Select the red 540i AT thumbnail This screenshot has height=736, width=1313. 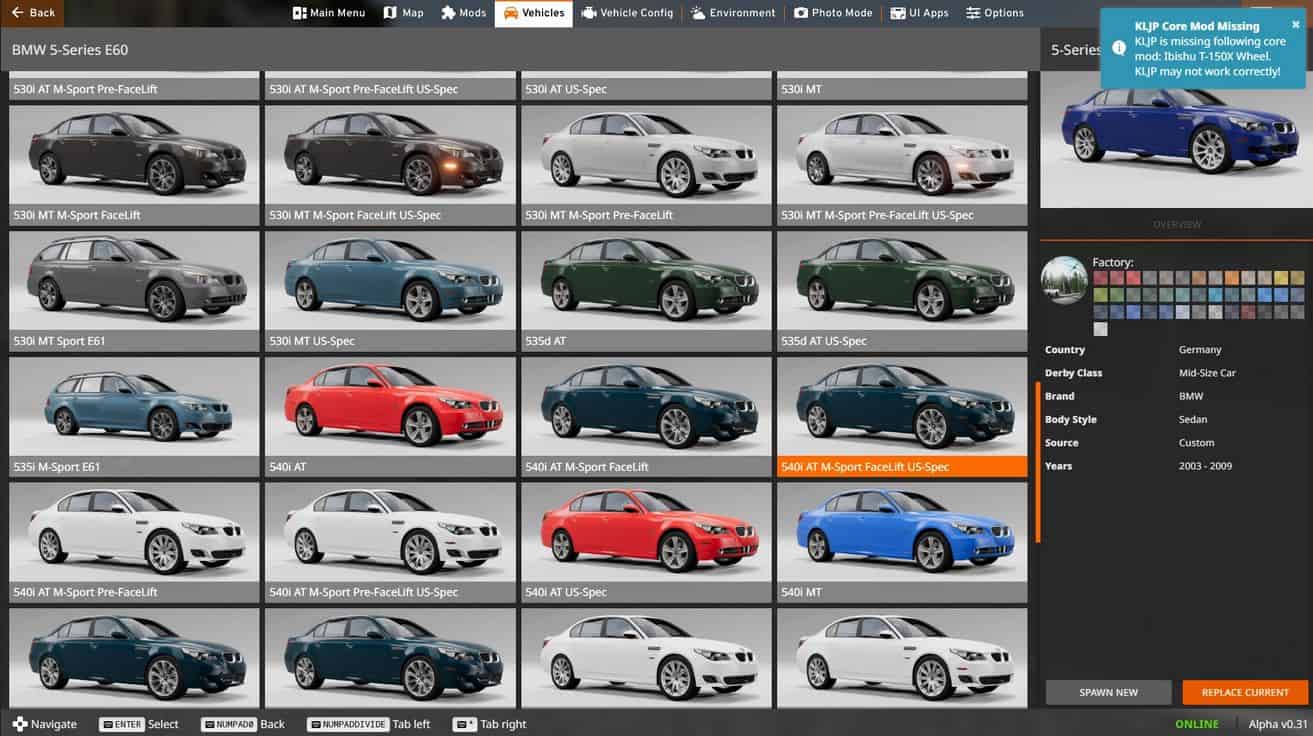390,405
